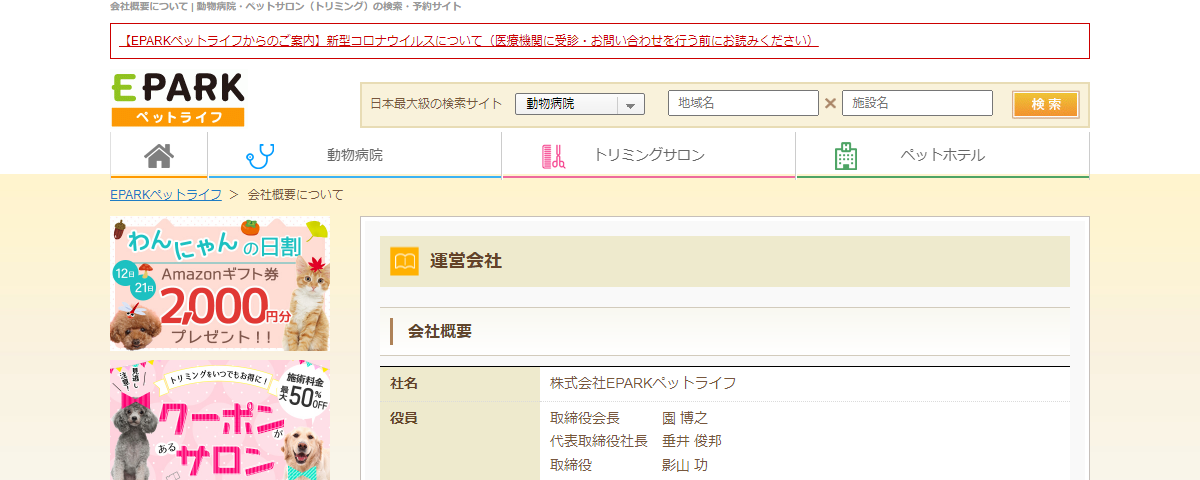Click the 株式会社EPARKペットライフ company name cell
This screenshot has height=480, width=1200.
pyautogui.click(x=643, y=383)
